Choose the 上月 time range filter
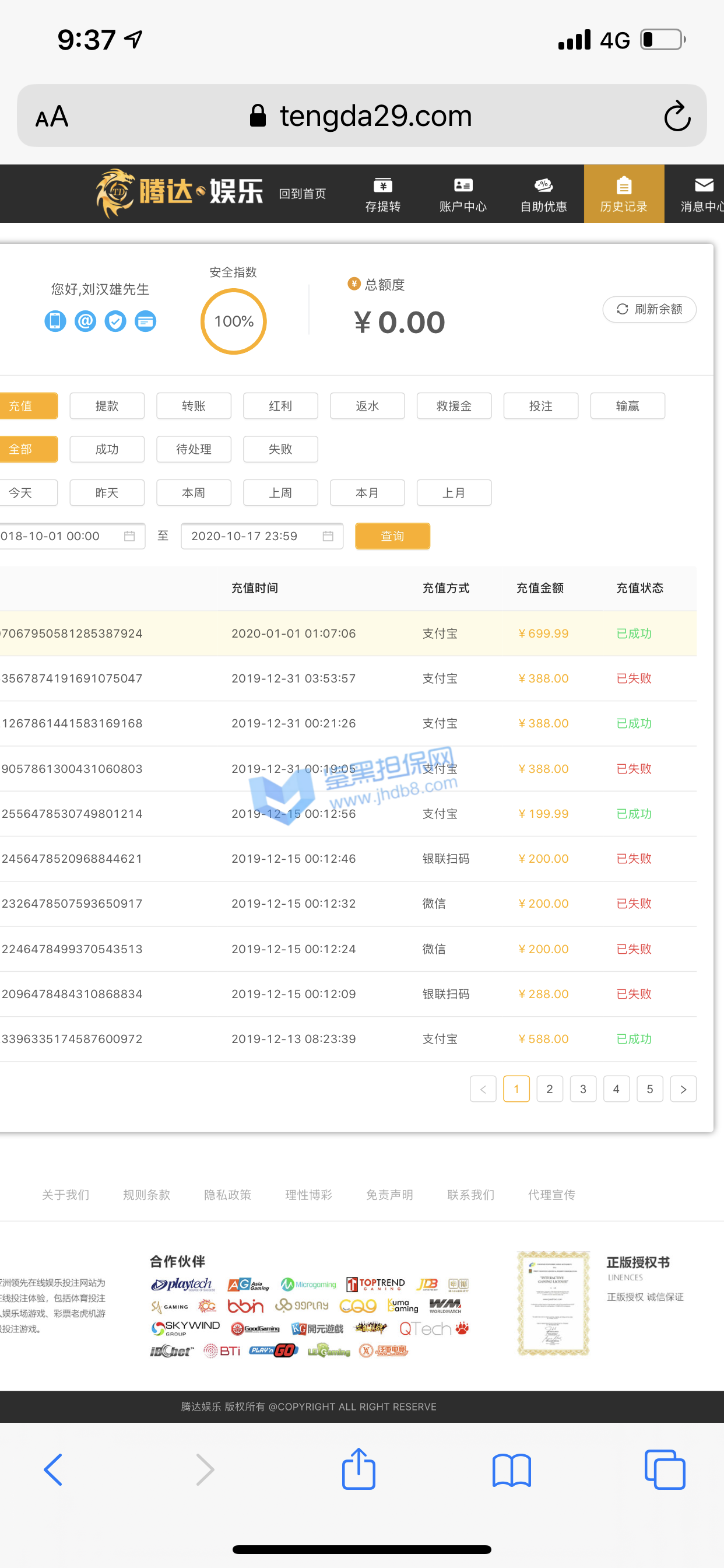Viewport: 724px width, 1568px height. pyautogui.click(x=454, y=492)
